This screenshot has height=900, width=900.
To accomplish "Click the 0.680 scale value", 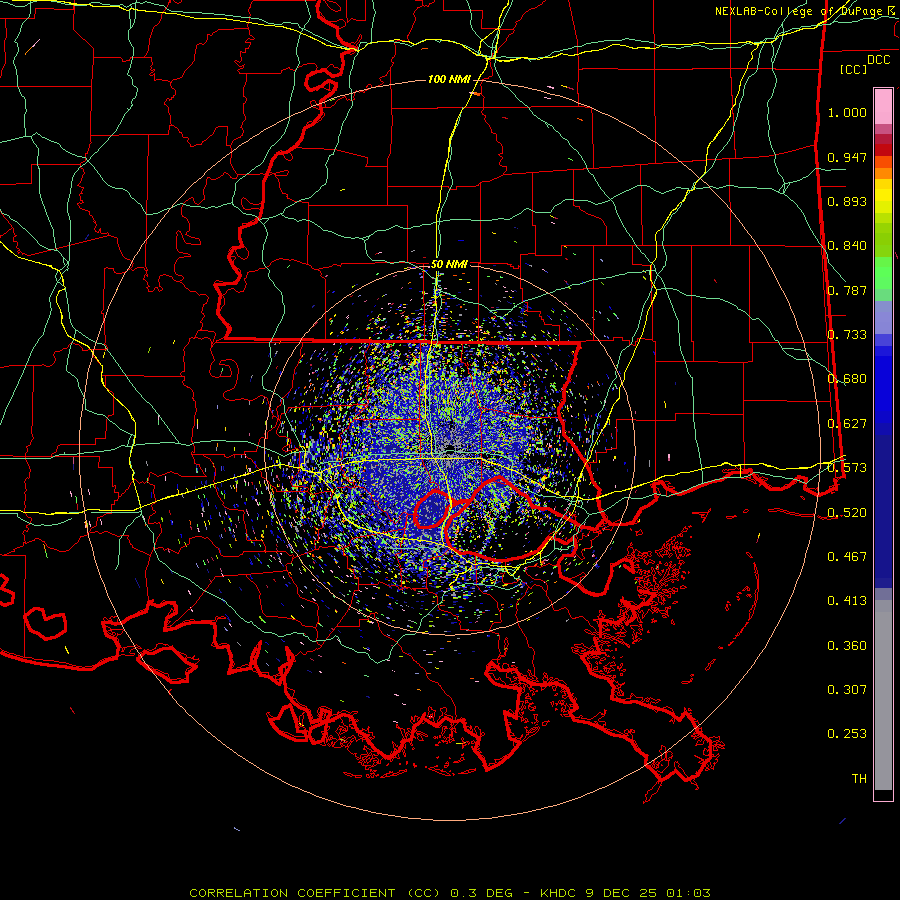I will (847, 379).
